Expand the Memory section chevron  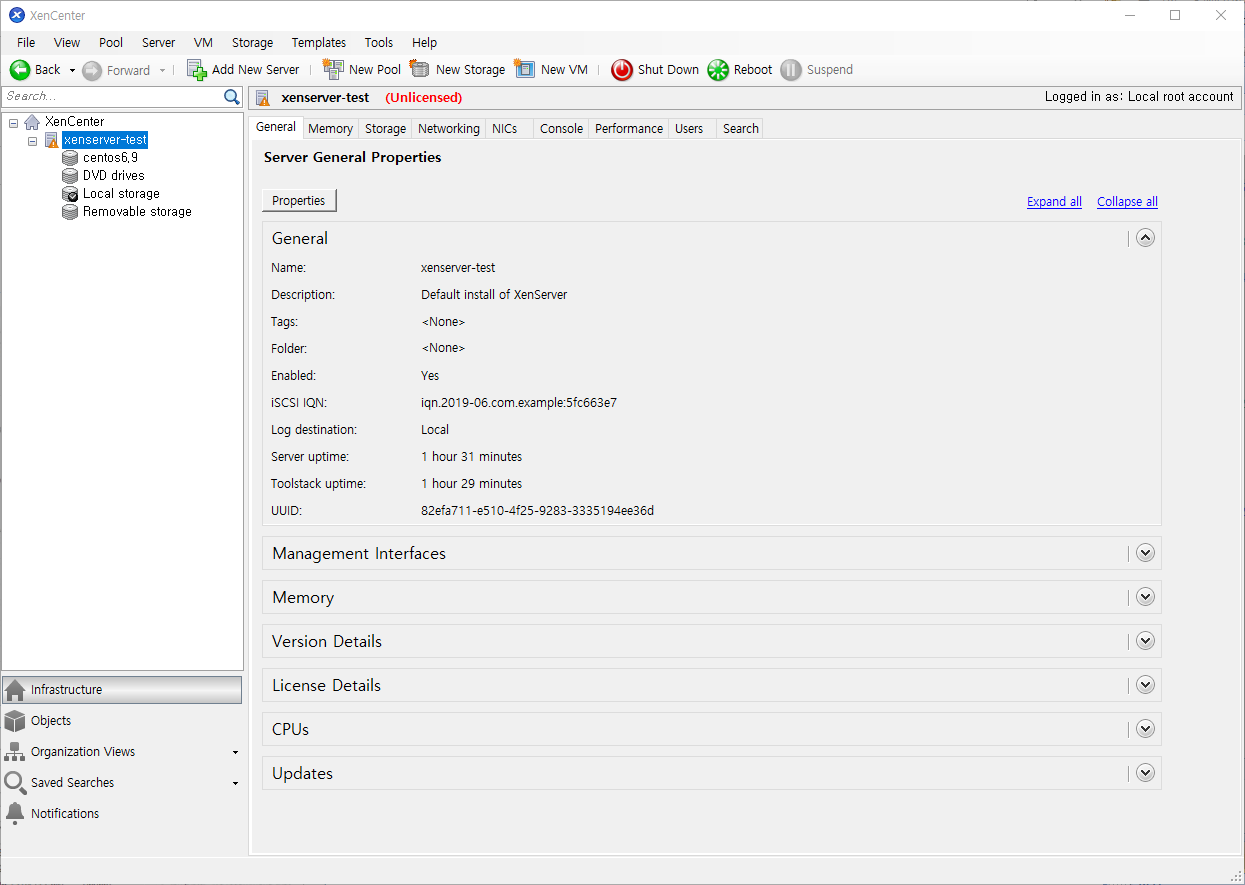point(1146,597)
